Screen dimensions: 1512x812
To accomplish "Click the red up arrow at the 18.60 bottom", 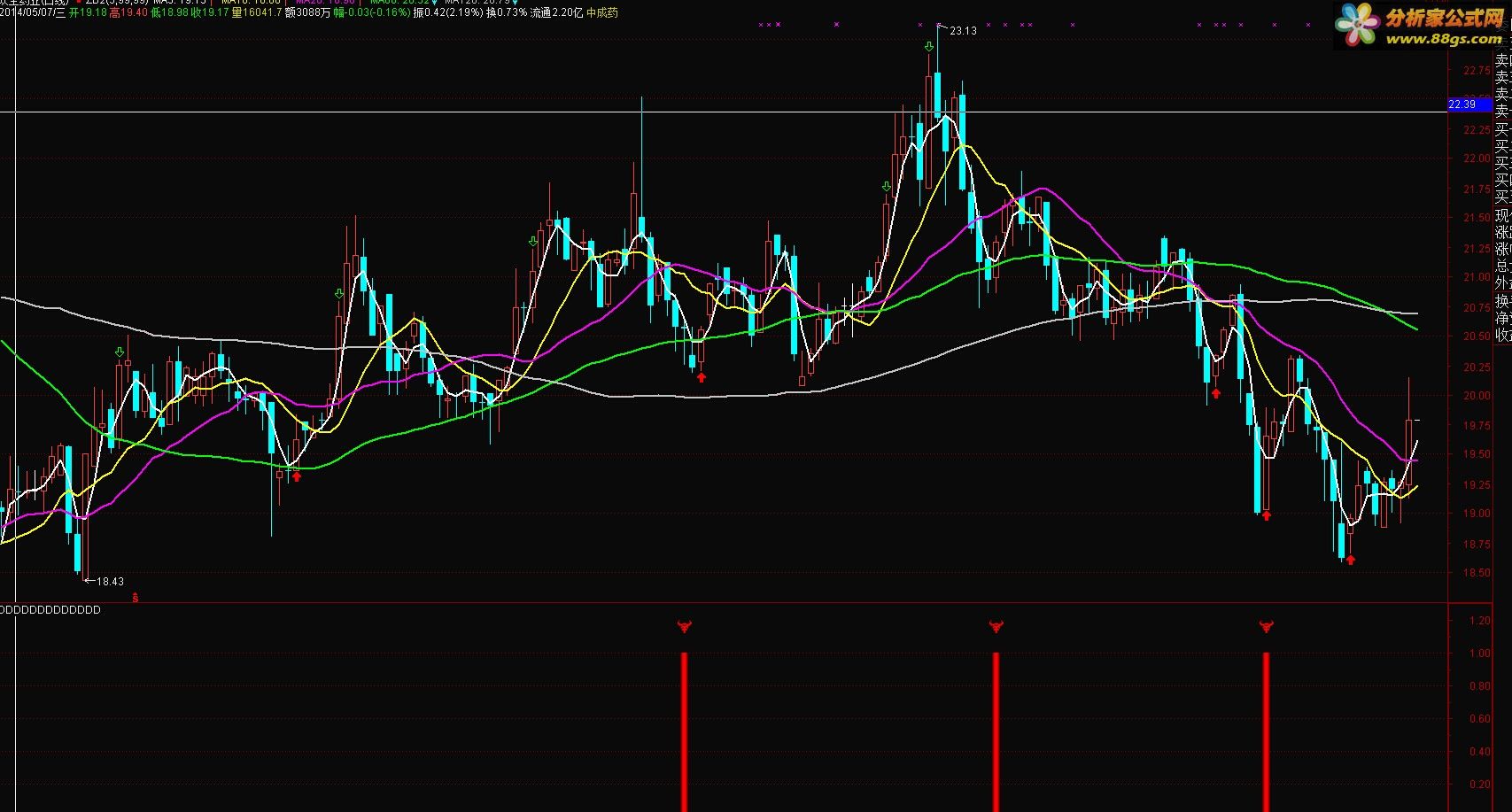I will pyautogui.click(x=1351, y=560).
